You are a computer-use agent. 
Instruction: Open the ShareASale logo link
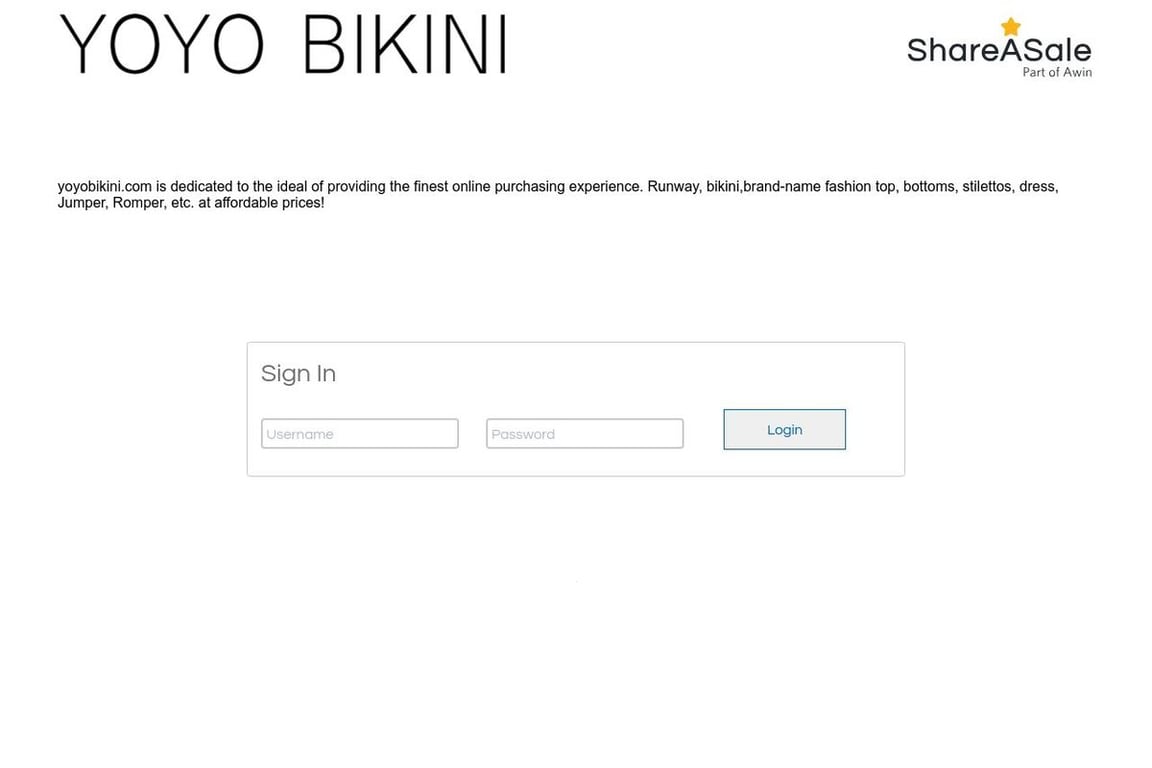998,48
